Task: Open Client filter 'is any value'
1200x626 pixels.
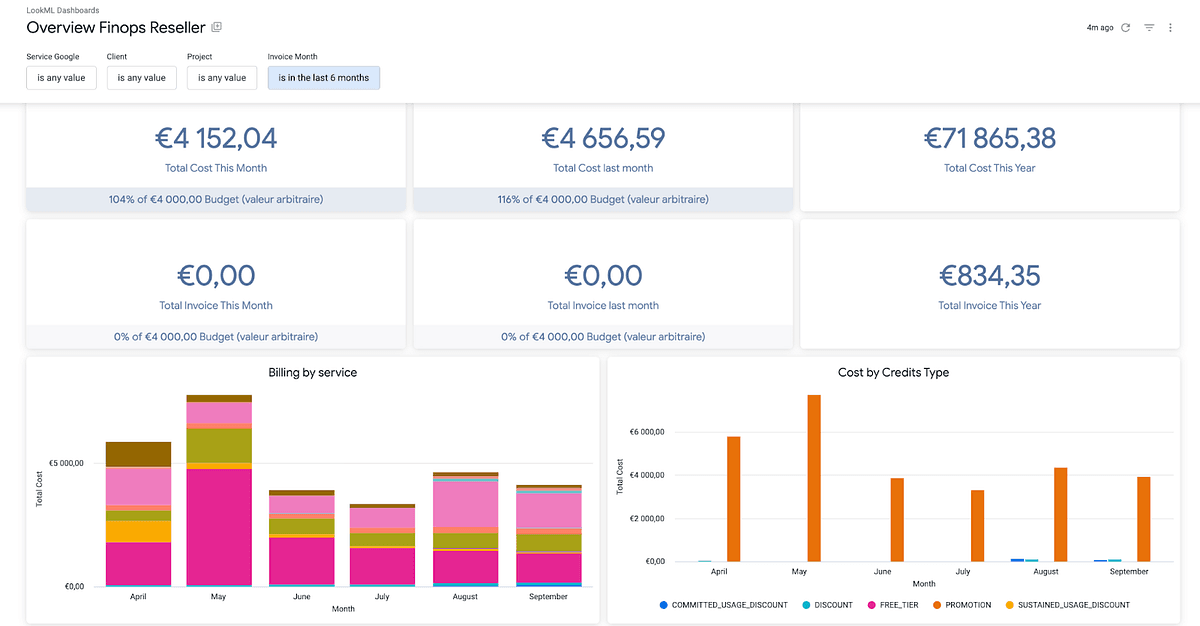Action: tap(141, 78)
